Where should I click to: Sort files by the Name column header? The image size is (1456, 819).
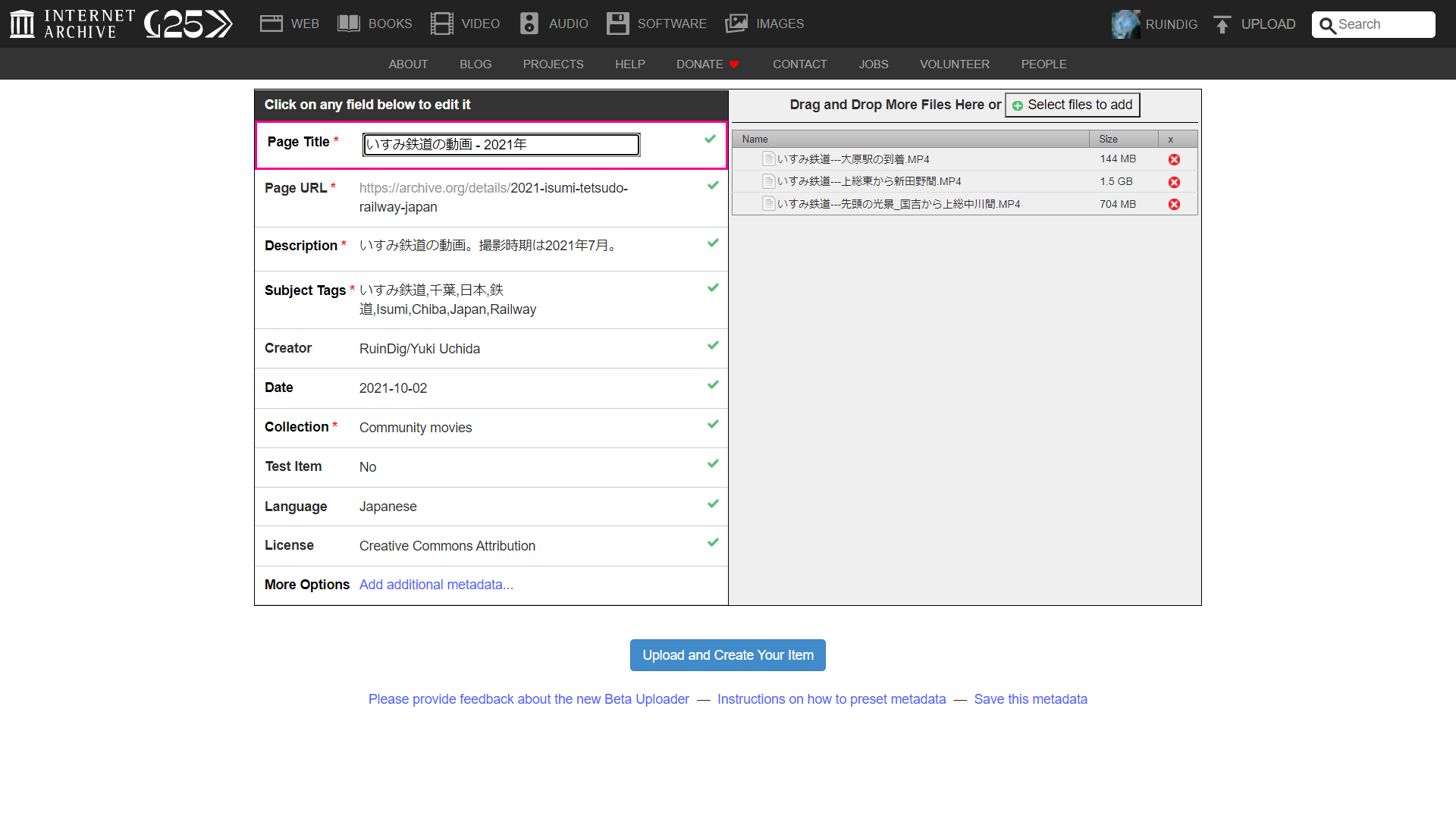tap(910, 139)
